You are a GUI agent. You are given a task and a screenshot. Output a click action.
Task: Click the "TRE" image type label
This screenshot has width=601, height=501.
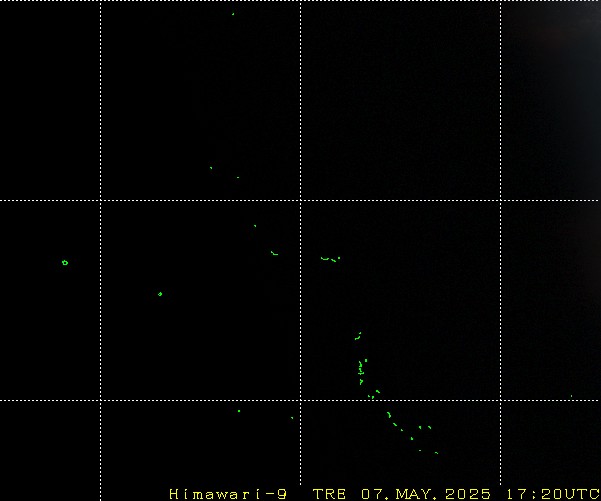(329, 494)
